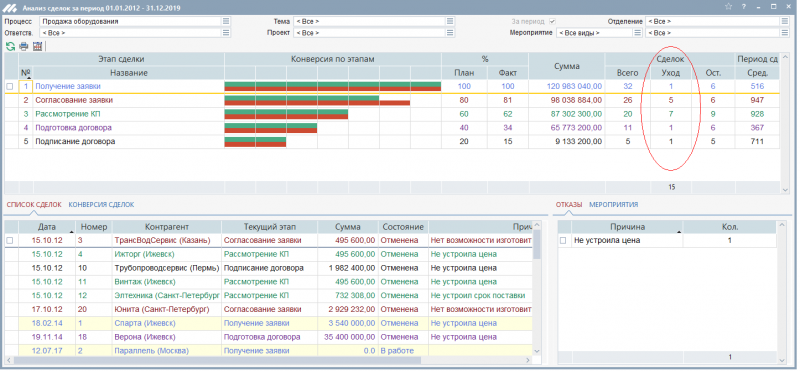Screen dimensions: 800x371
Task: Print the report using the printer icon
Action: pos(23,46)
